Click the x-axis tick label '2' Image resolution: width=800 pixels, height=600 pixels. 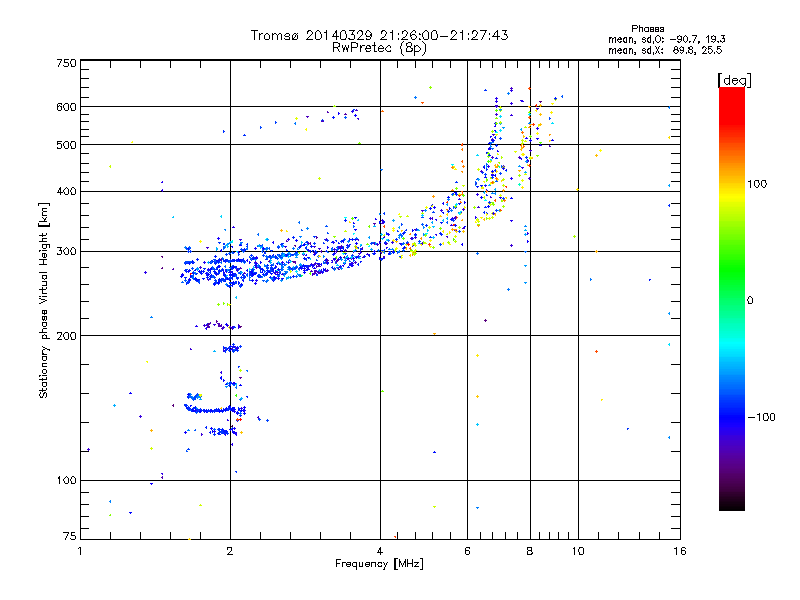(230, 551)
